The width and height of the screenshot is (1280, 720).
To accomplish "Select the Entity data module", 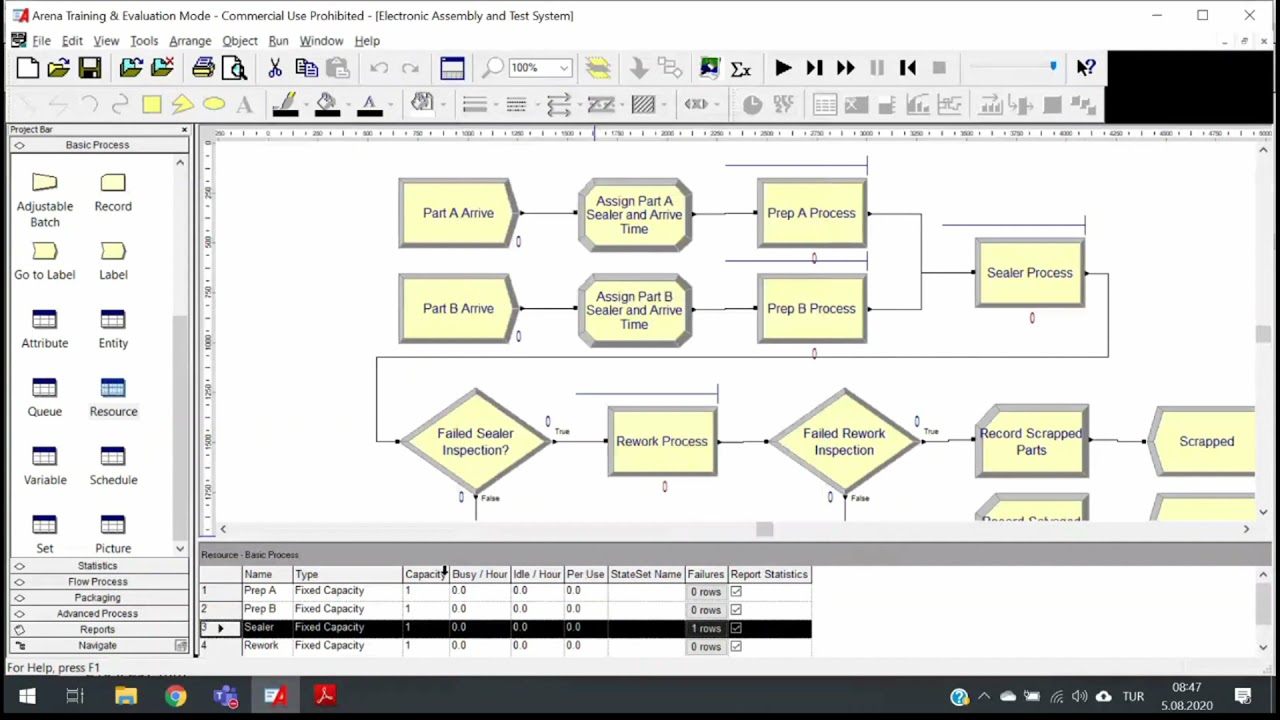I will click(113, 329).
